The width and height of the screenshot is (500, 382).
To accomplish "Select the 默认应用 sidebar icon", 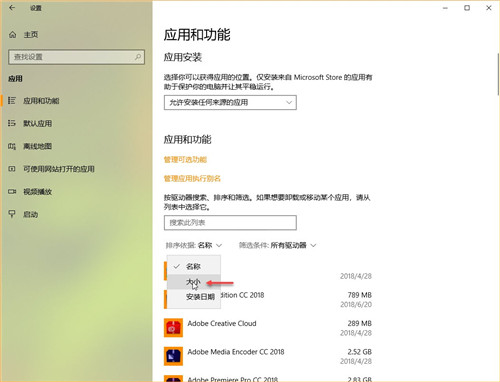I will pos(12,123).
